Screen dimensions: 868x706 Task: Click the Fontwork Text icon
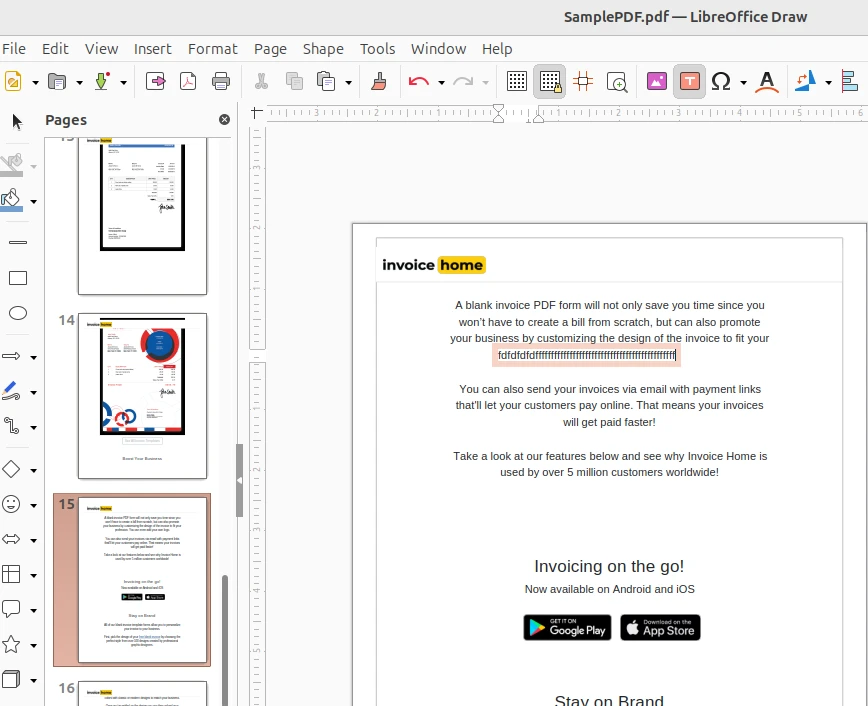[x=767, y=81]
